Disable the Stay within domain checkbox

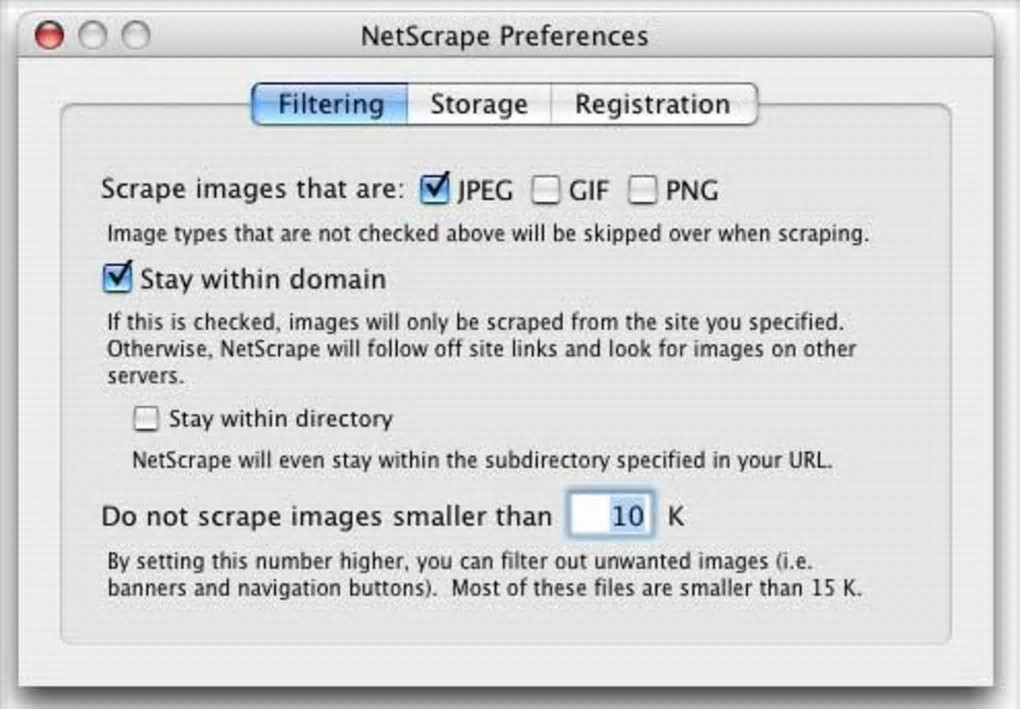coord(118,278)
